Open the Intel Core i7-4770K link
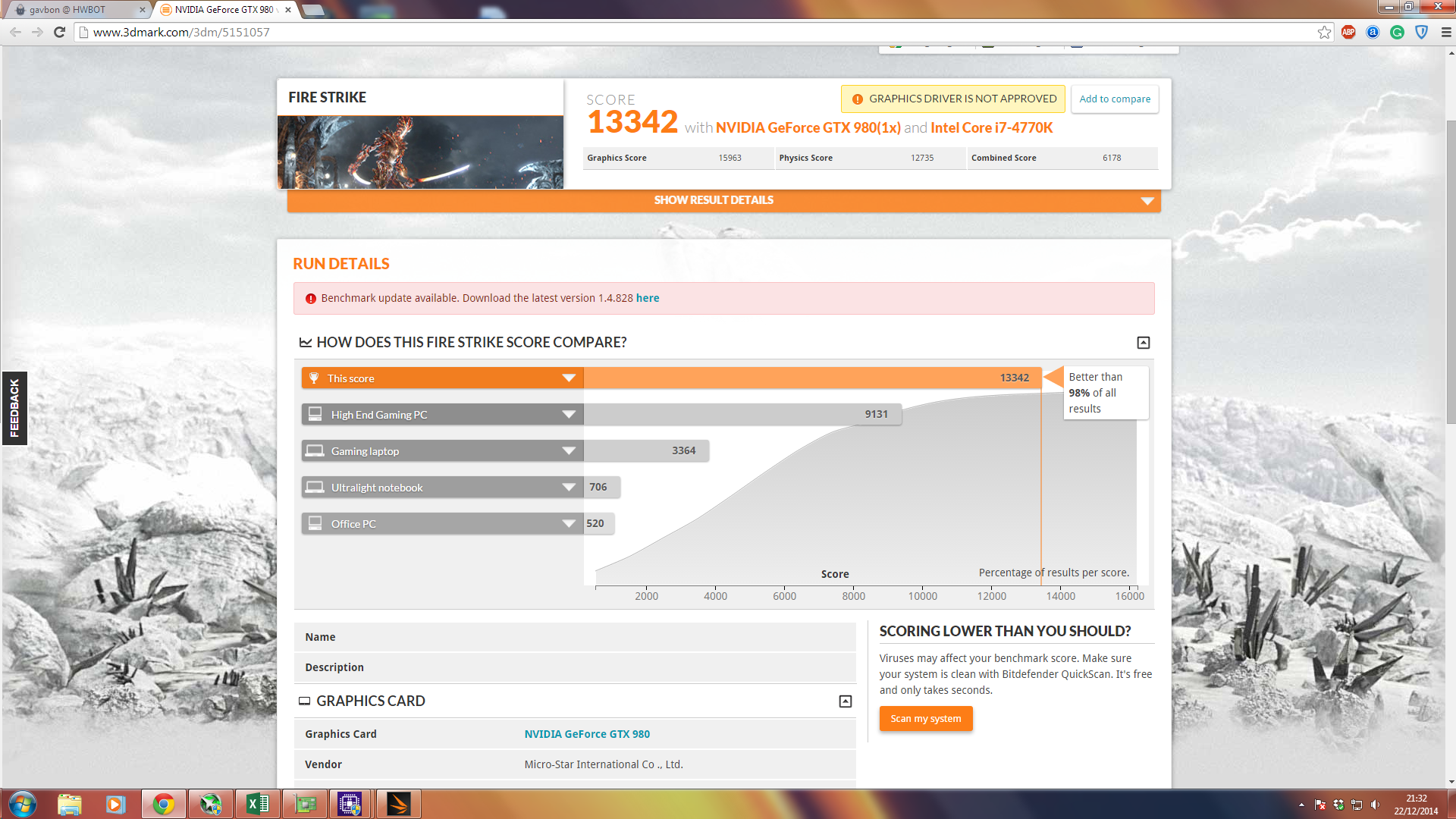This screenshot has width=1456, height=819. point(992,127)
